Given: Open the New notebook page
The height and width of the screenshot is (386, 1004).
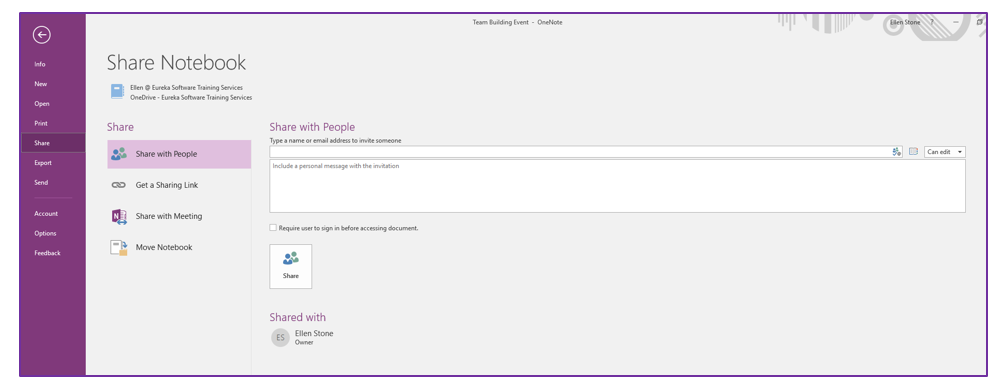Looking at the screenshot, I should tap(40, 84).
